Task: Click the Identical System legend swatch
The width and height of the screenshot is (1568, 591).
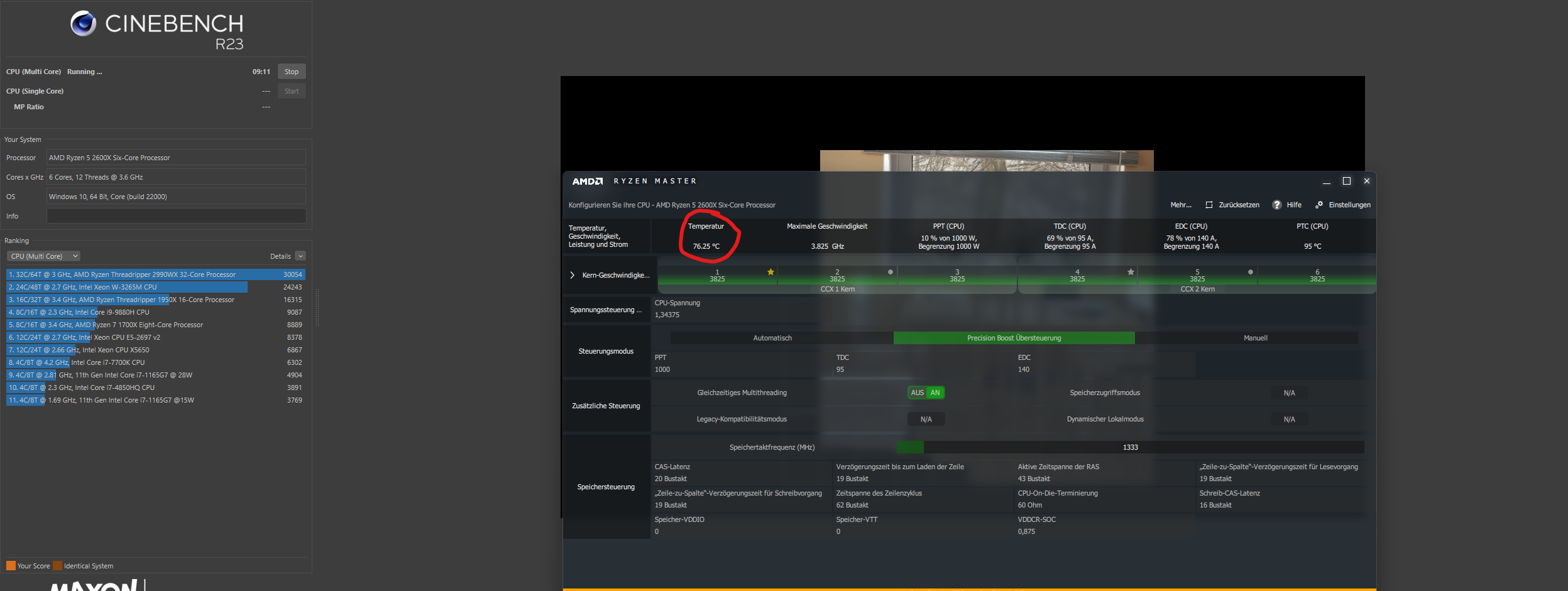Action: [x=58, y=565]
